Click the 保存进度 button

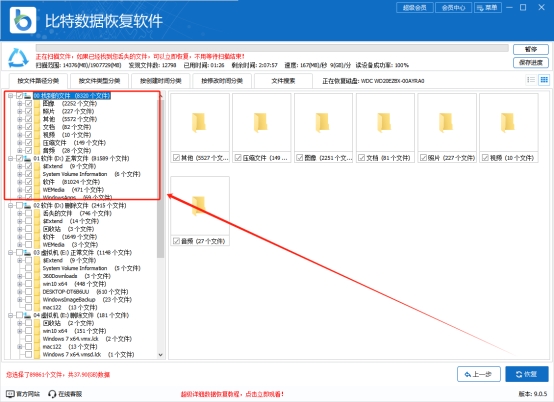[531, 63]
